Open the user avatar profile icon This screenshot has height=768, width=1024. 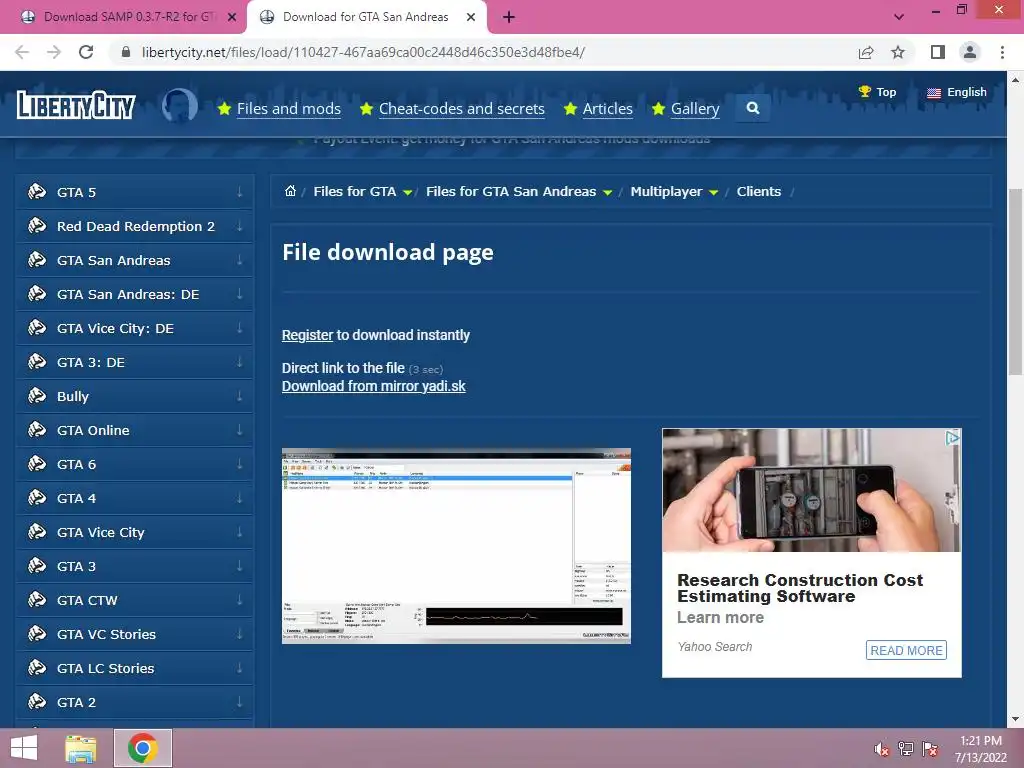coord(180,106)
